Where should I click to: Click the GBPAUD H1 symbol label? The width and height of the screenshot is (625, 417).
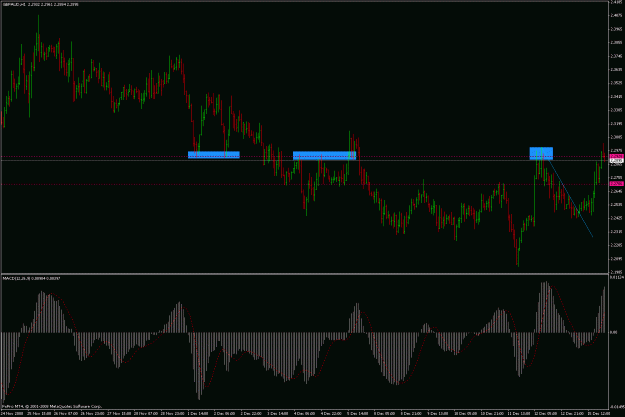[14, 4]
